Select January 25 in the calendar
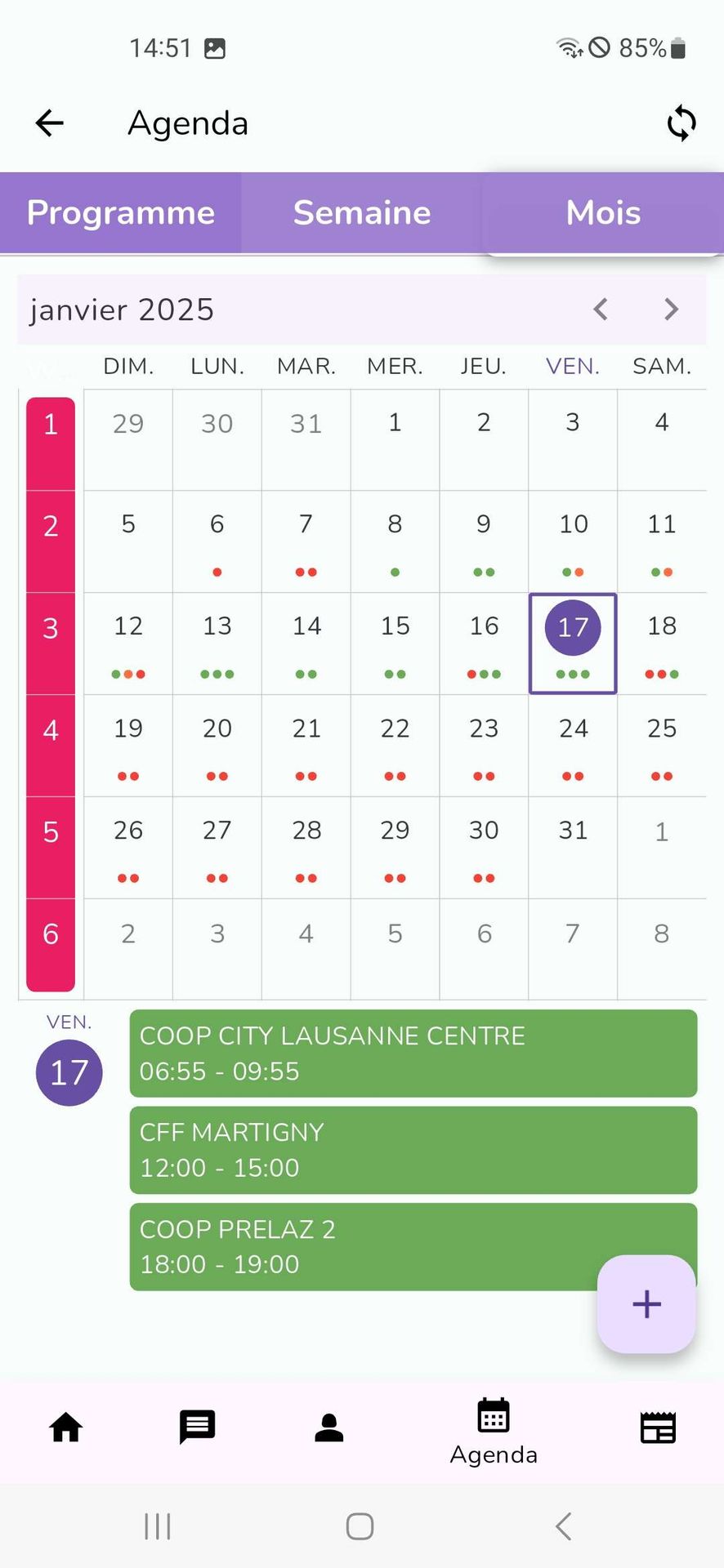Image resolution: width=724 pixels, height=1568 pixels. [662, 745]
